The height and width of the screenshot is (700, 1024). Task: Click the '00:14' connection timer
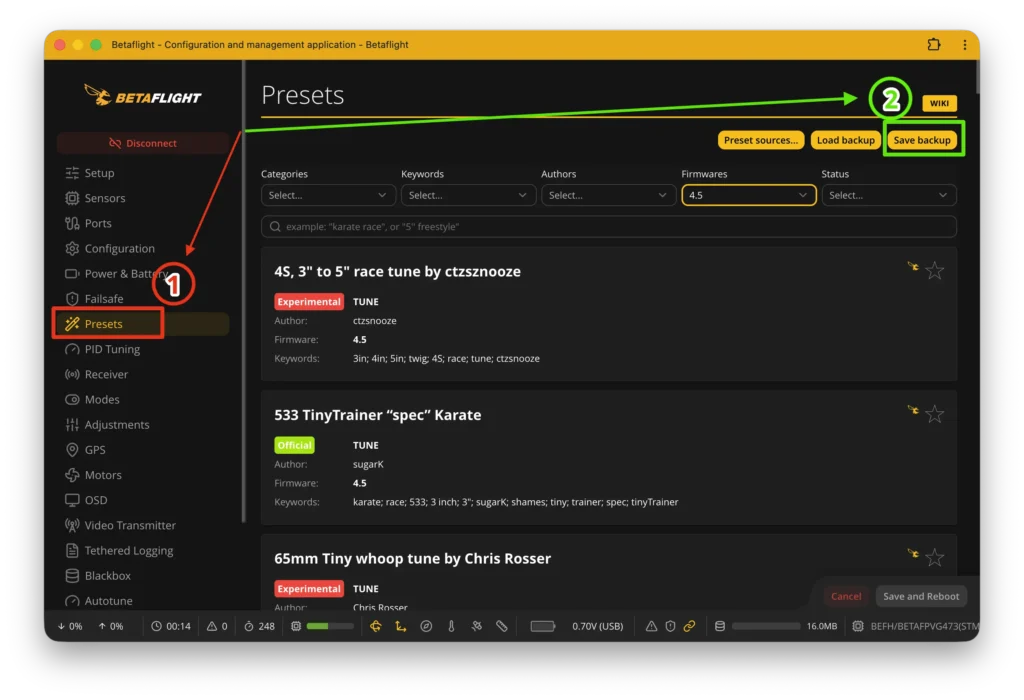tap(178, 626)
